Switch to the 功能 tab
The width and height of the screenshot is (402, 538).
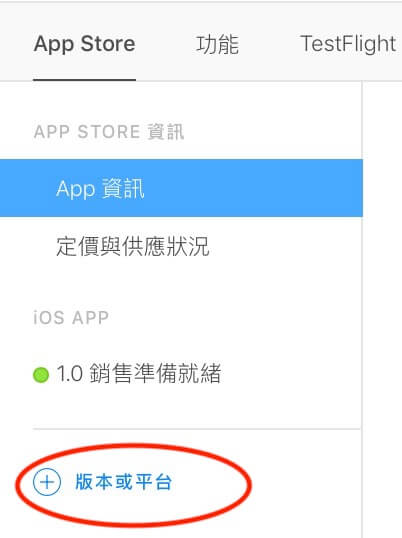(x=217, y=45)
